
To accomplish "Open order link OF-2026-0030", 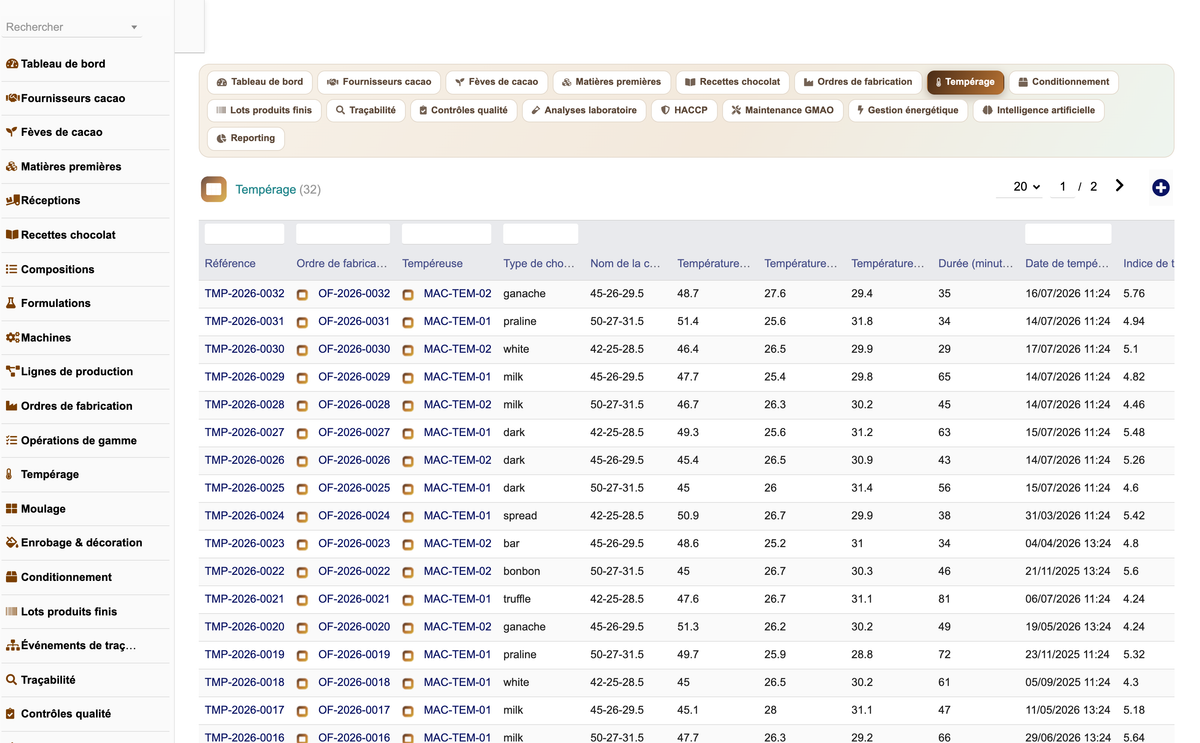I will [x=354, y=350].
